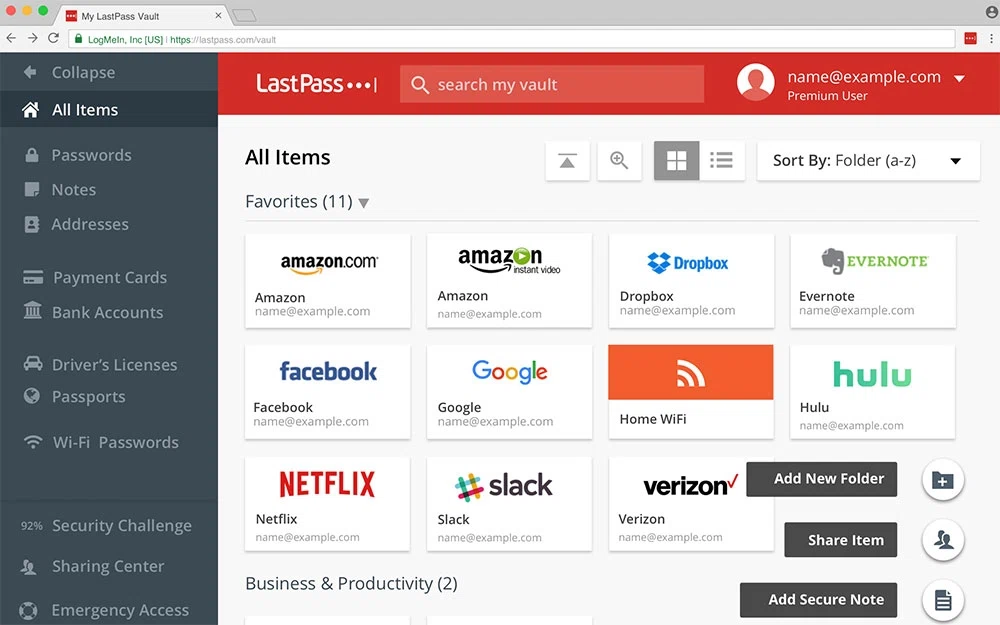
Task: Click the round Share Item icon
Action: coord(943,540)
